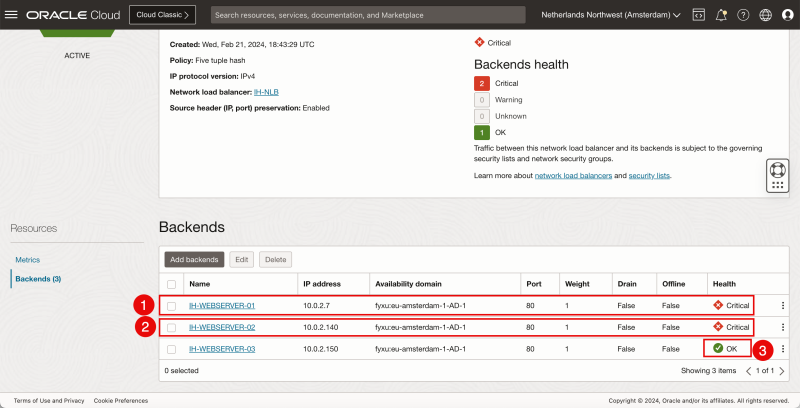Check the select-all backends header checkbox

pos(172,284)
